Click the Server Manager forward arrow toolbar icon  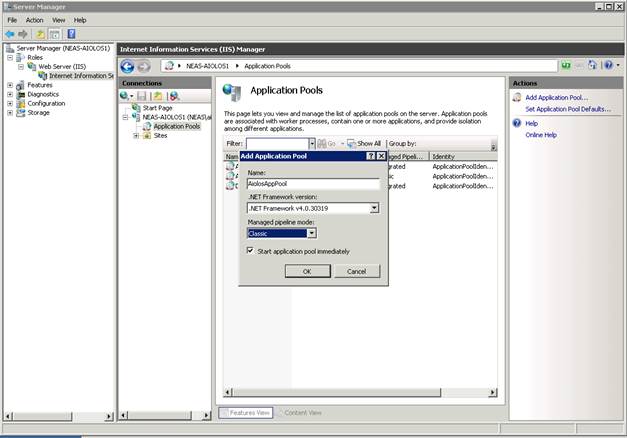(23, 34)
